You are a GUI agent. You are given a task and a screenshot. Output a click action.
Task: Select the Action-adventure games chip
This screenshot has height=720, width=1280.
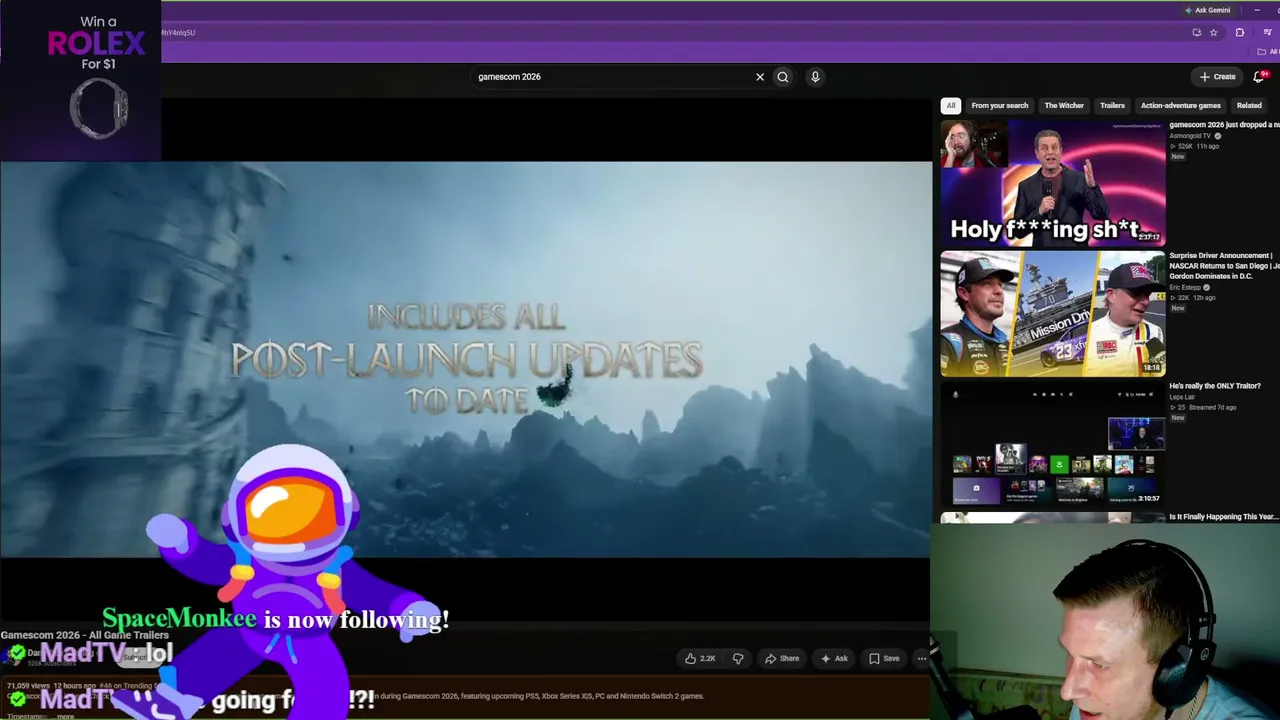(x=1181, y=105)
